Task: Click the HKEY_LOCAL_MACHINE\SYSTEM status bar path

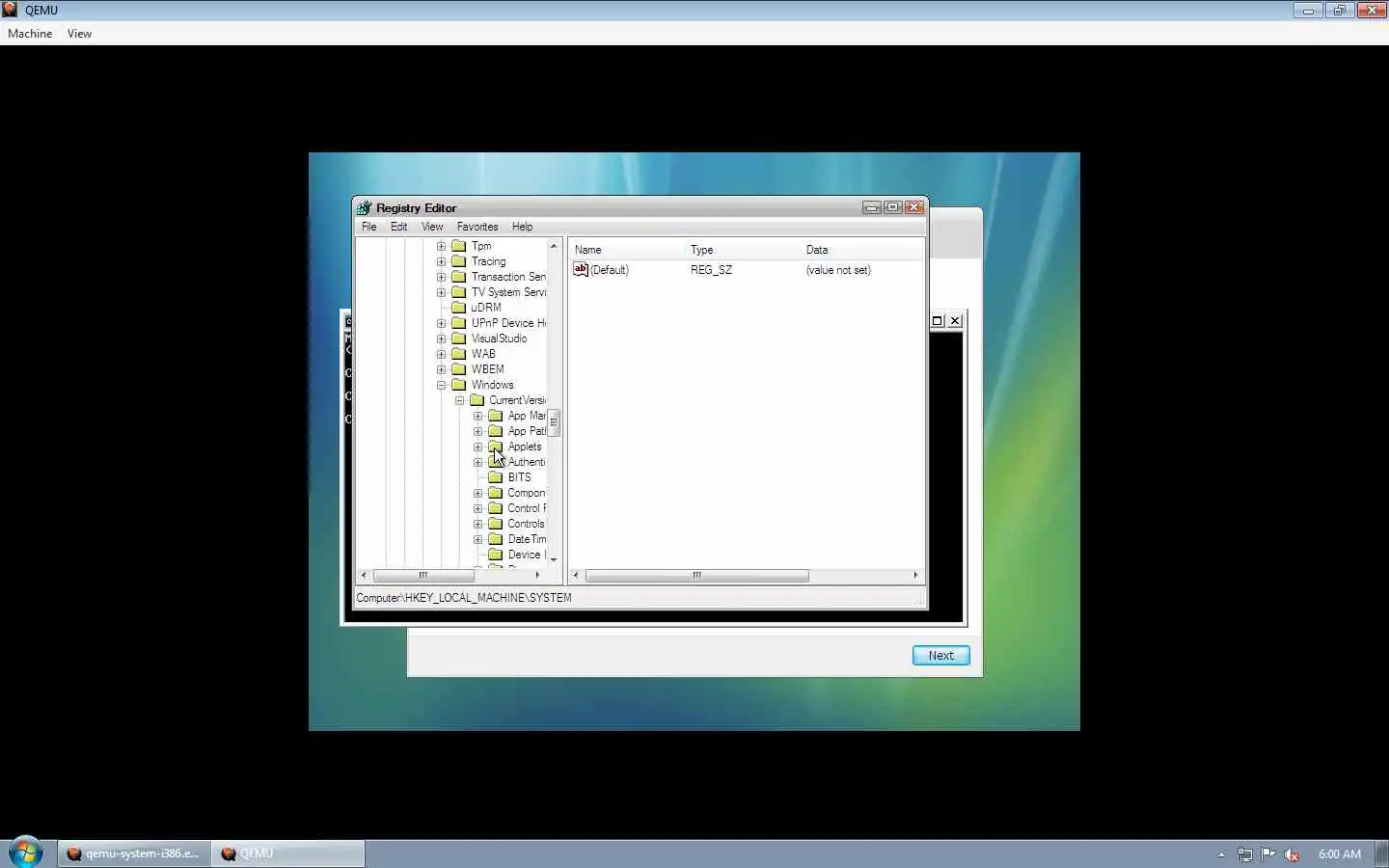Action: (x=464, y=598)
